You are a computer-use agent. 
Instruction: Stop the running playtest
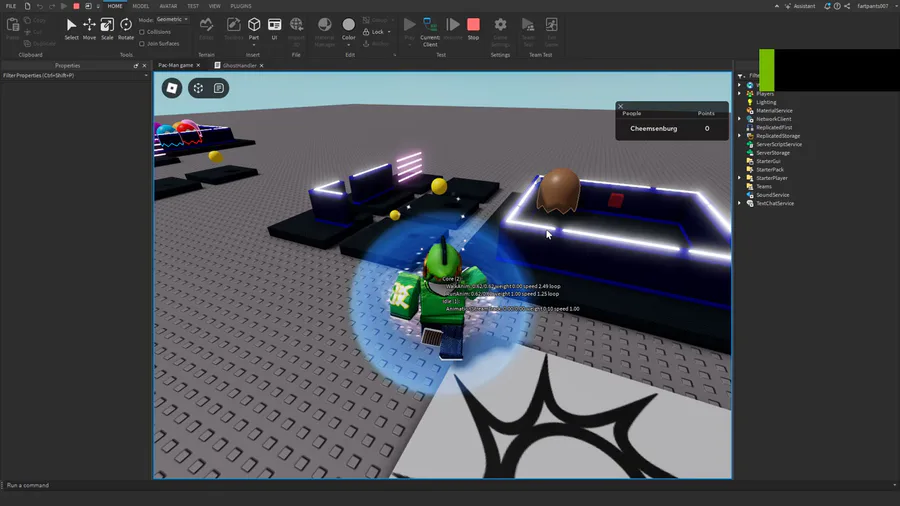click(473, 29)
